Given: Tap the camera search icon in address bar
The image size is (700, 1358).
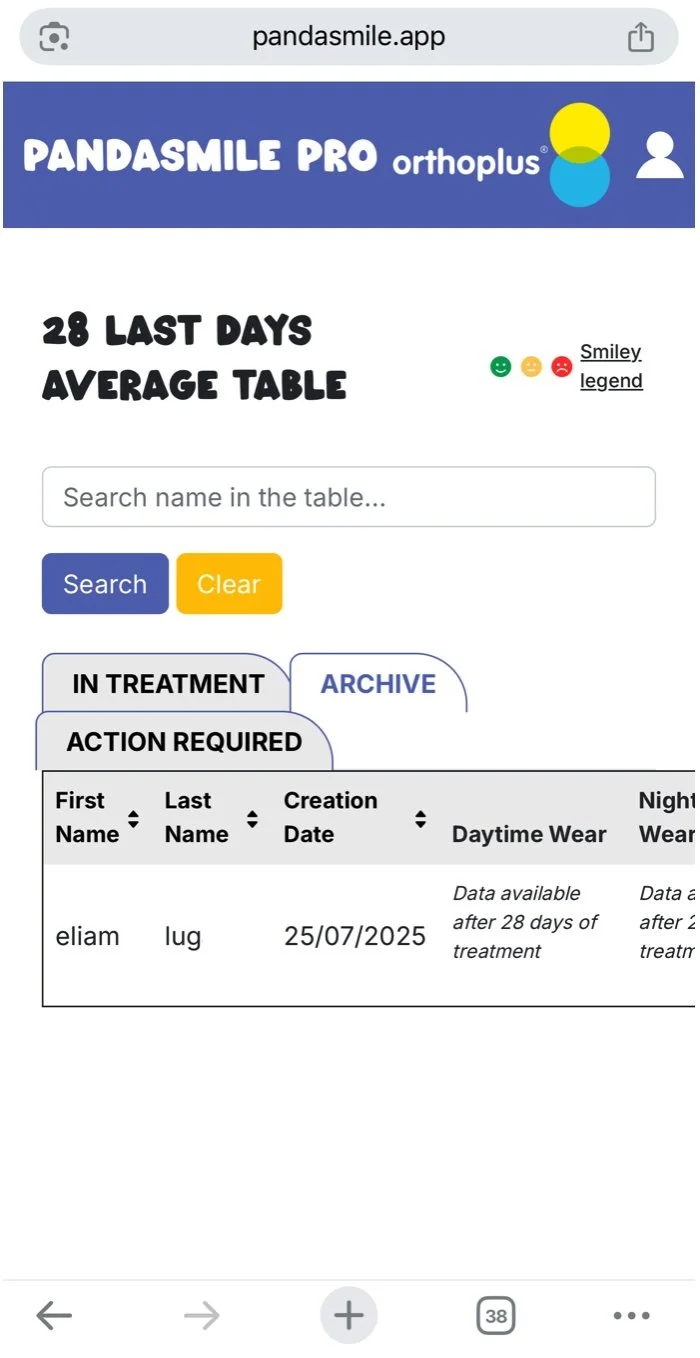Looking at the screenshot, I should pos(54,37).
